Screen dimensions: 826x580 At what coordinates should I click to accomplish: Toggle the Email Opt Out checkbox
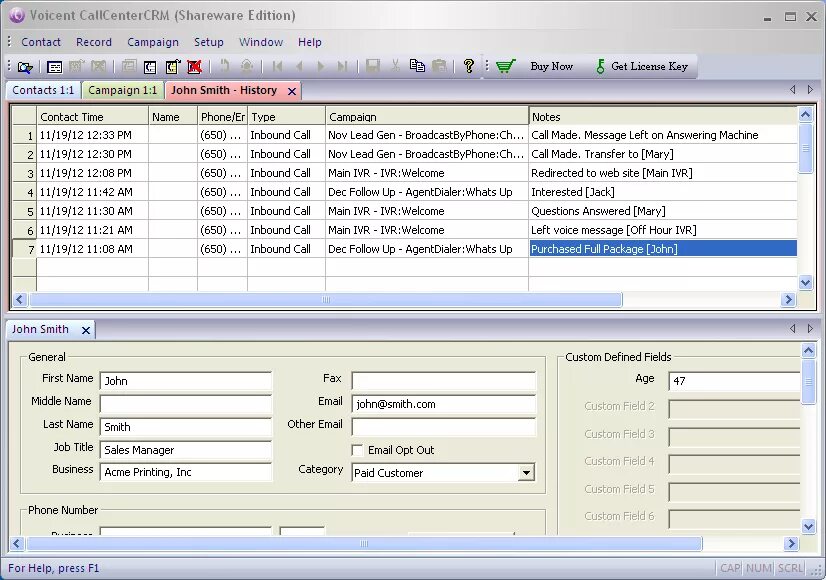coord(357,450)
